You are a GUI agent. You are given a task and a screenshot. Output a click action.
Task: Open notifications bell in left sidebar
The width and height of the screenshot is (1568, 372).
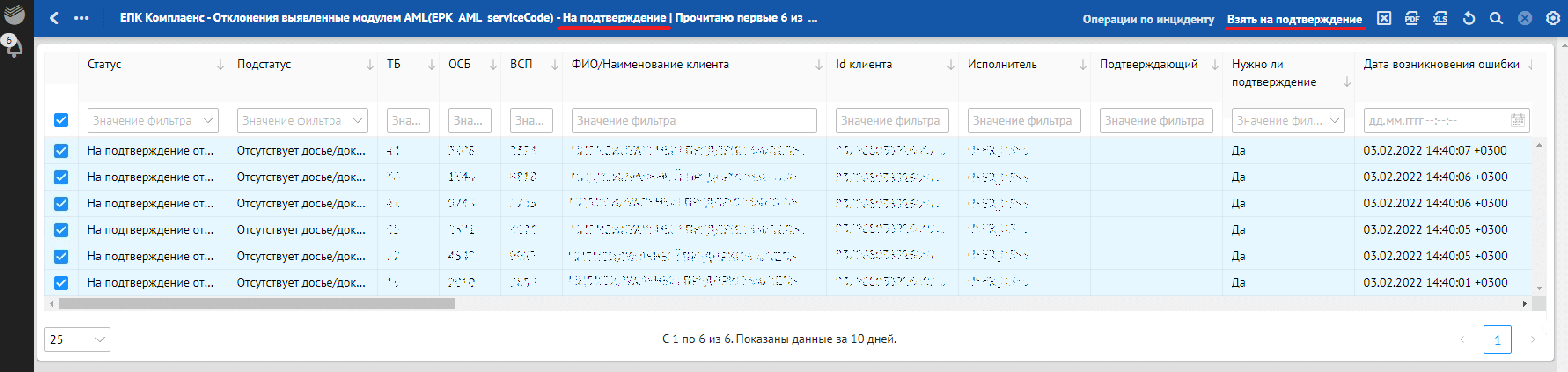tap(13, 46)
